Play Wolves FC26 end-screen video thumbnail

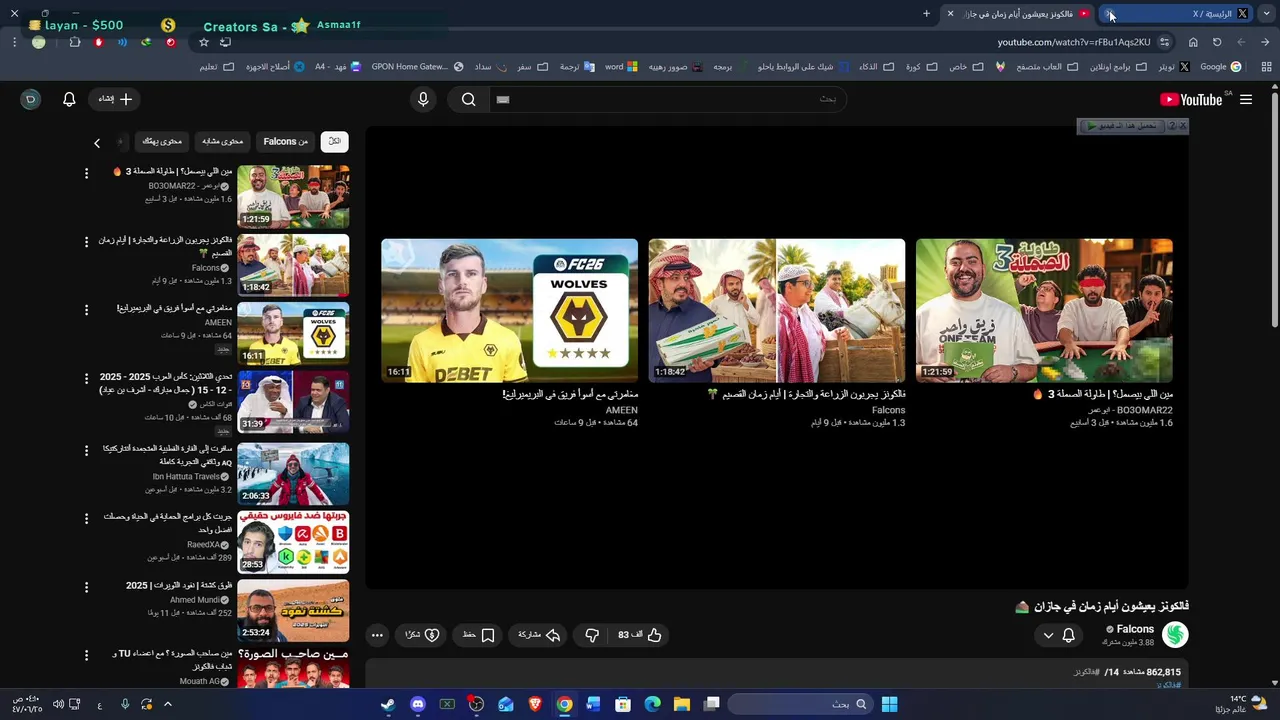pyautogui.click(x=509, y=310)
